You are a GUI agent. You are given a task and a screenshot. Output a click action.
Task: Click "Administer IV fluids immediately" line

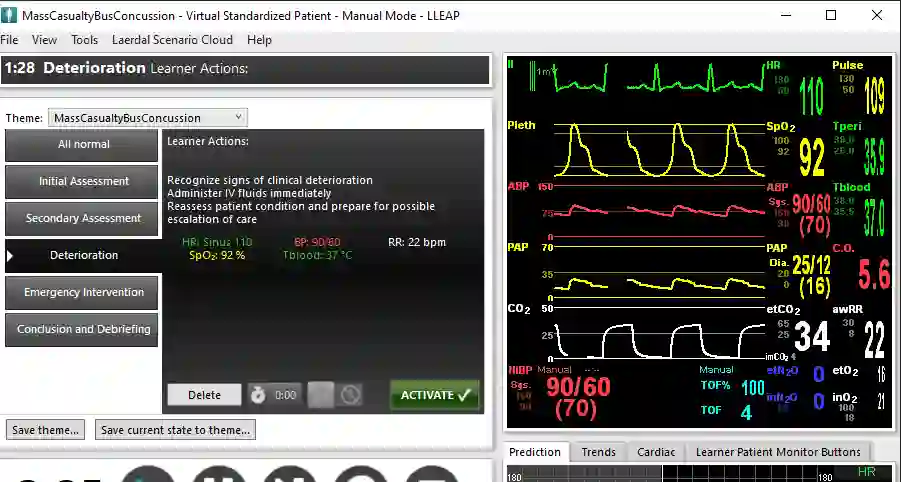(249, 193)
